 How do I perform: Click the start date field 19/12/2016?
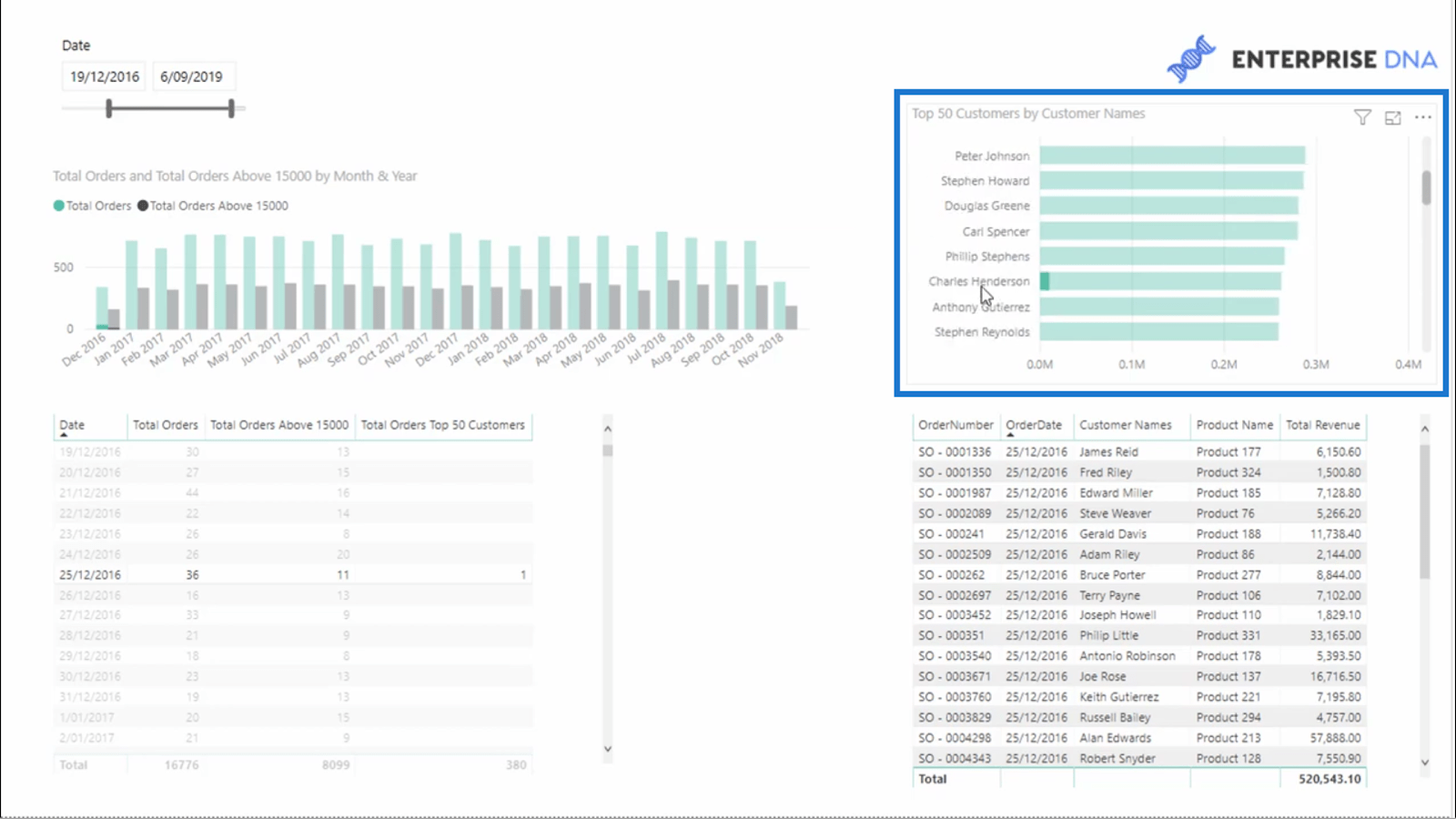click(105, 76)
